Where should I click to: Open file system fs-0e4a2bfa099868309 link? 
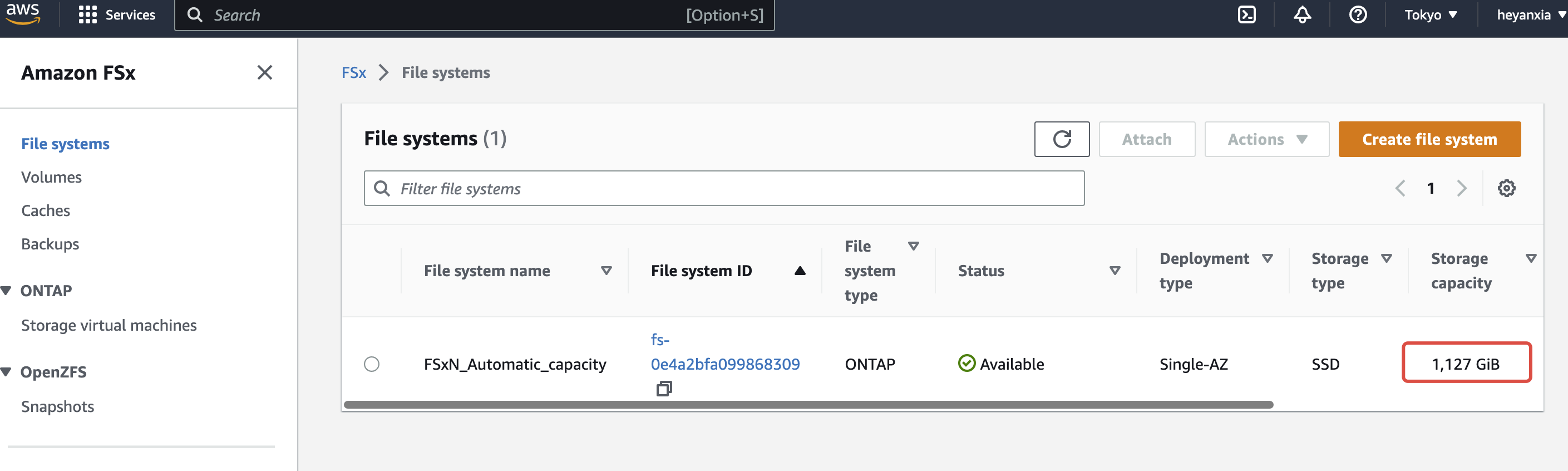pos(724,364)
